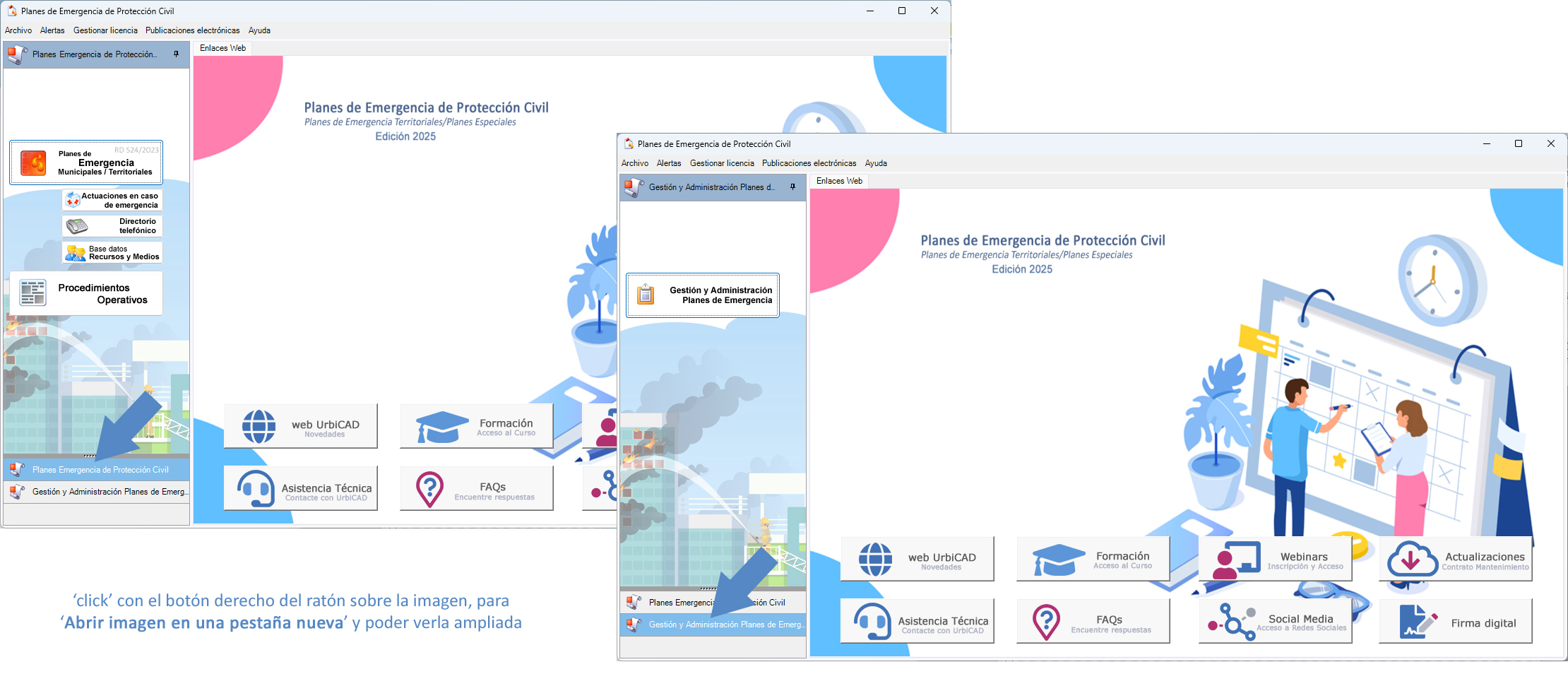Open Gestión y Administración Planes de Emergencia button
The width and height of the screenshot is (1568, 674).
coord(703,295)
